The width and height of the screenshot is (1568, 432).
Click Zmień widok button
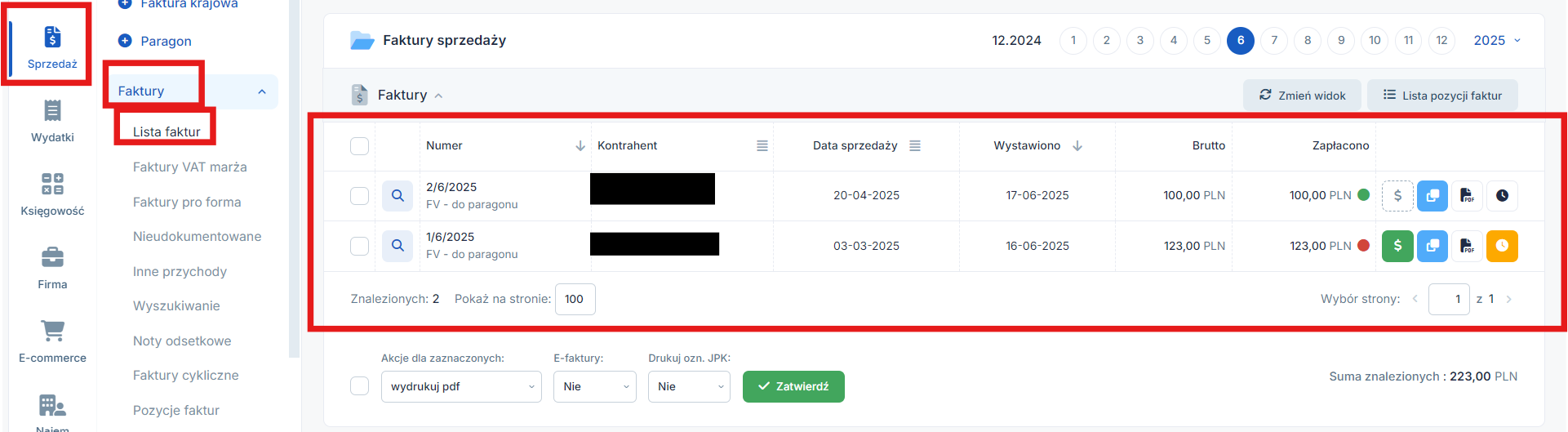[1302, 95]
